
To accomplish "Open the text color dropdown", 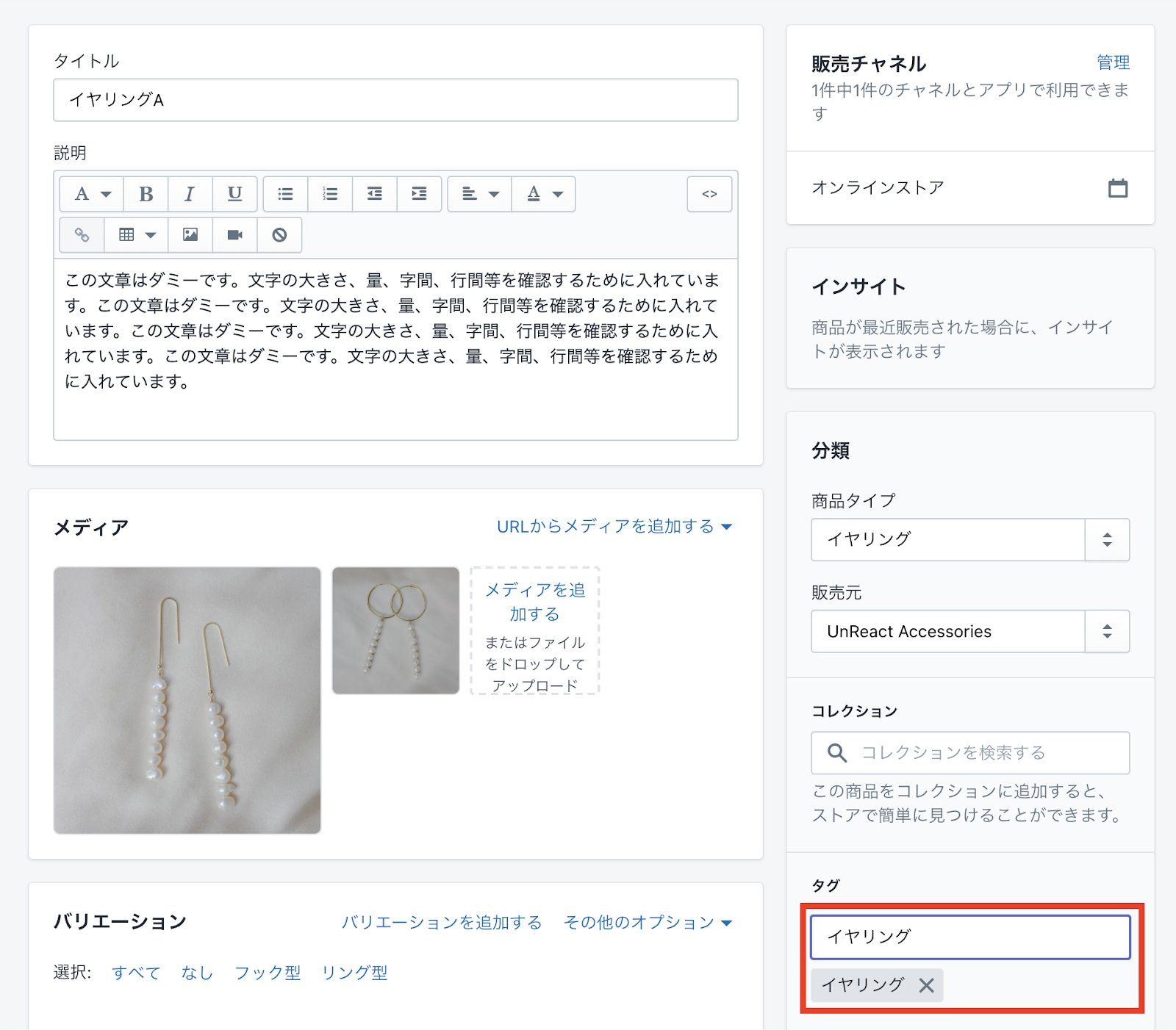I will [x=544, y=194].
